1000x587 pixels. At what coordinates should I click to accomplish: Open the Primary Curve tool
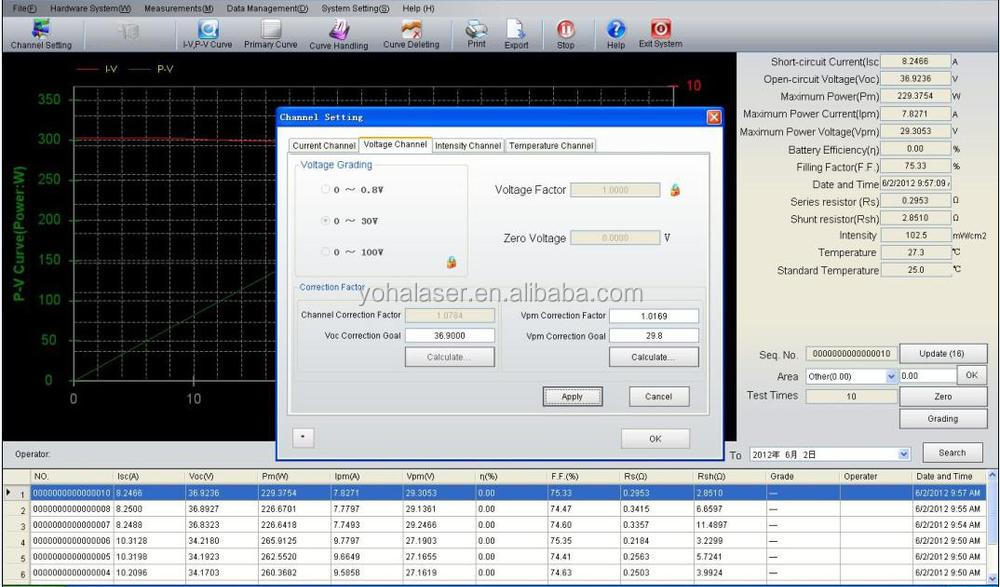(270, 34)
